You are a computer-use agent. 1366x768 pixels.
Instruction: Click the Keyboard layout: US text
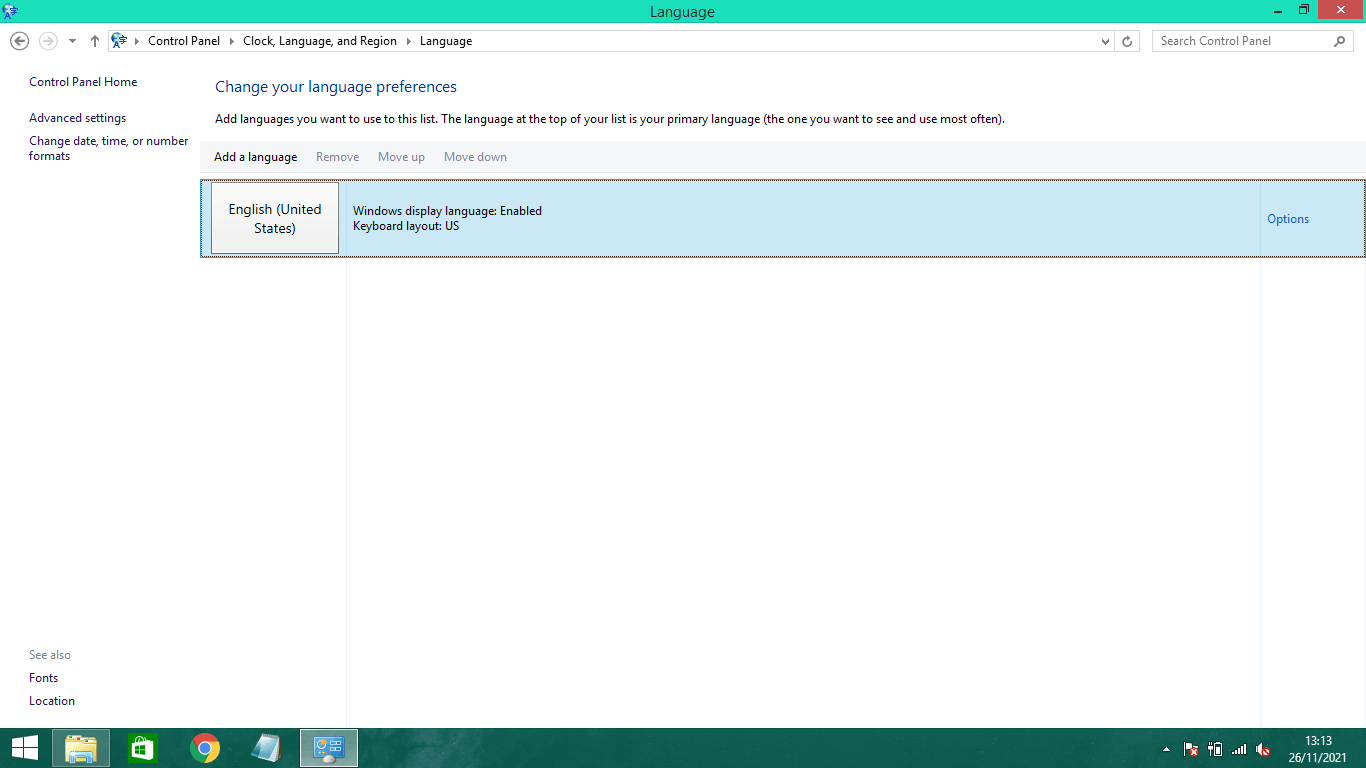pyautogui.click(x=406, y=226)
